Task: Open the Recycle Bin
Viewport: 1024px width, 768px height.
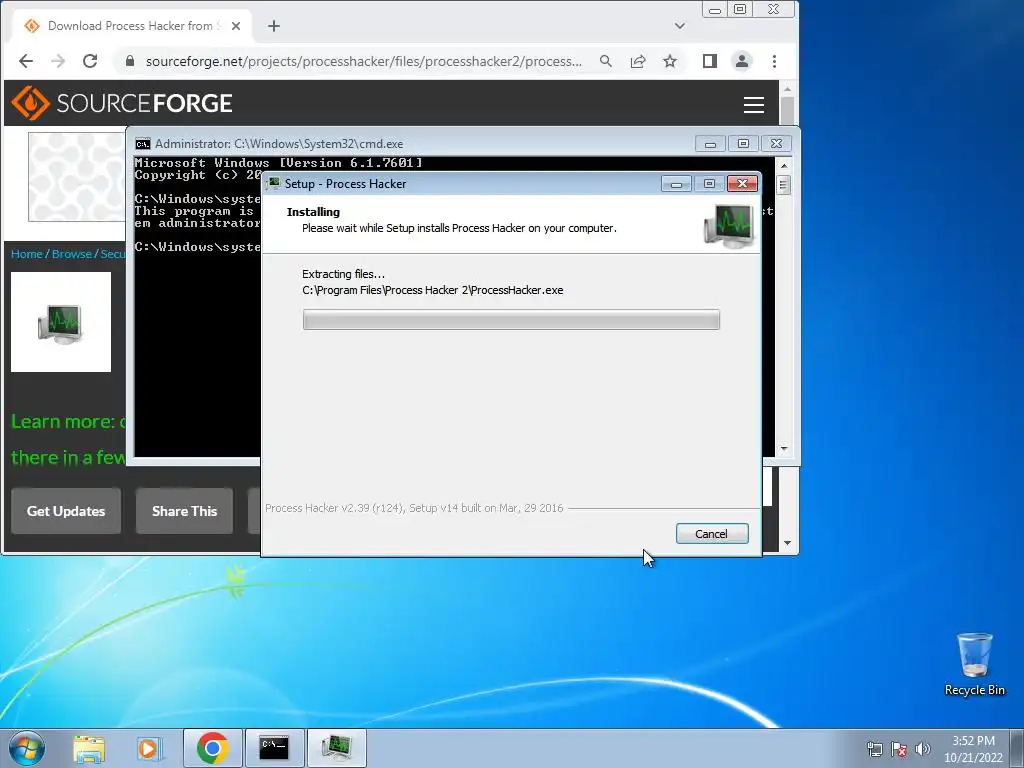Action: pos(974,664)
